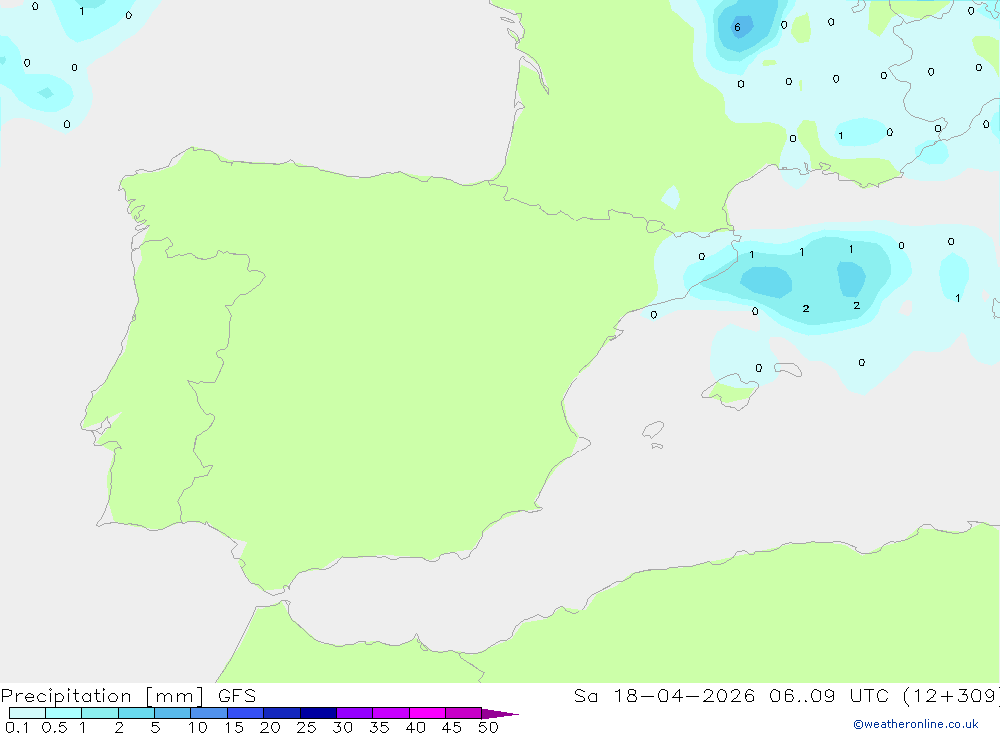Viewport: 1000px width, 733px height.
Task: Click the '10' legend scale label
Action: tap(198, 727)
